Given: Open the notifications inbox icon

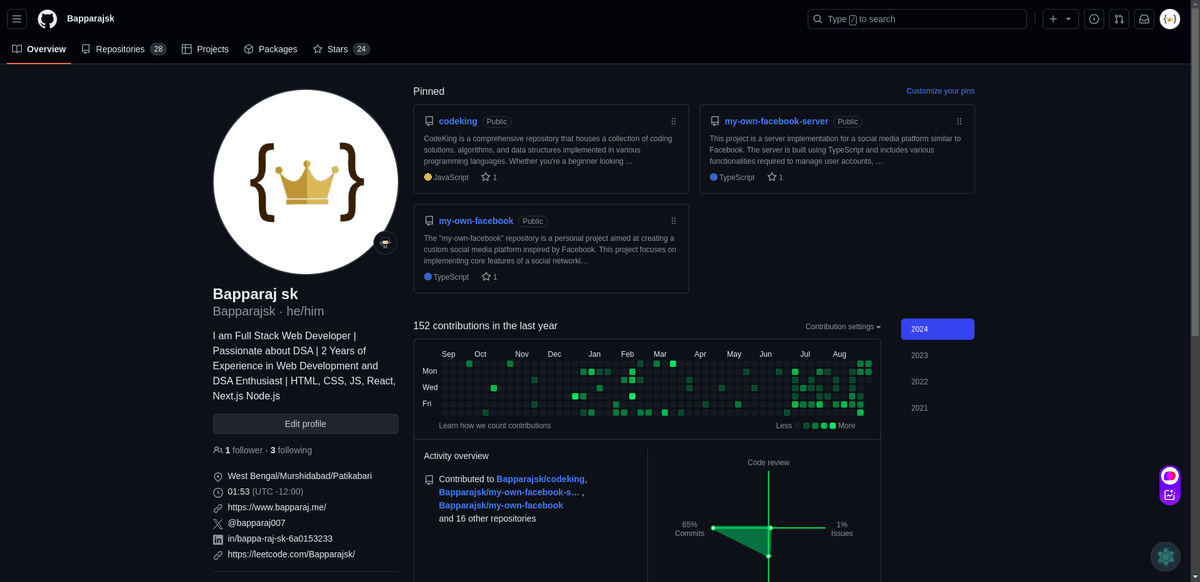Looking at the screenshot, I should (1144, 19).
